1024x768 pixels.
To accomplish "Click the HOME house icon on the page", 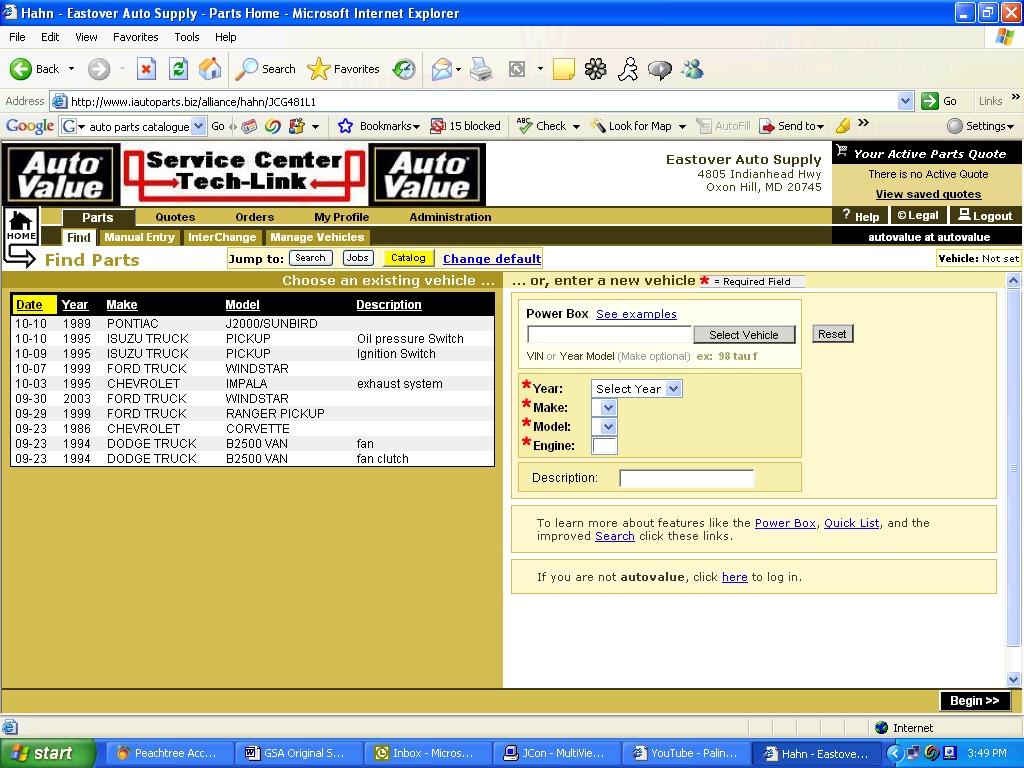I will pos(21,226).
